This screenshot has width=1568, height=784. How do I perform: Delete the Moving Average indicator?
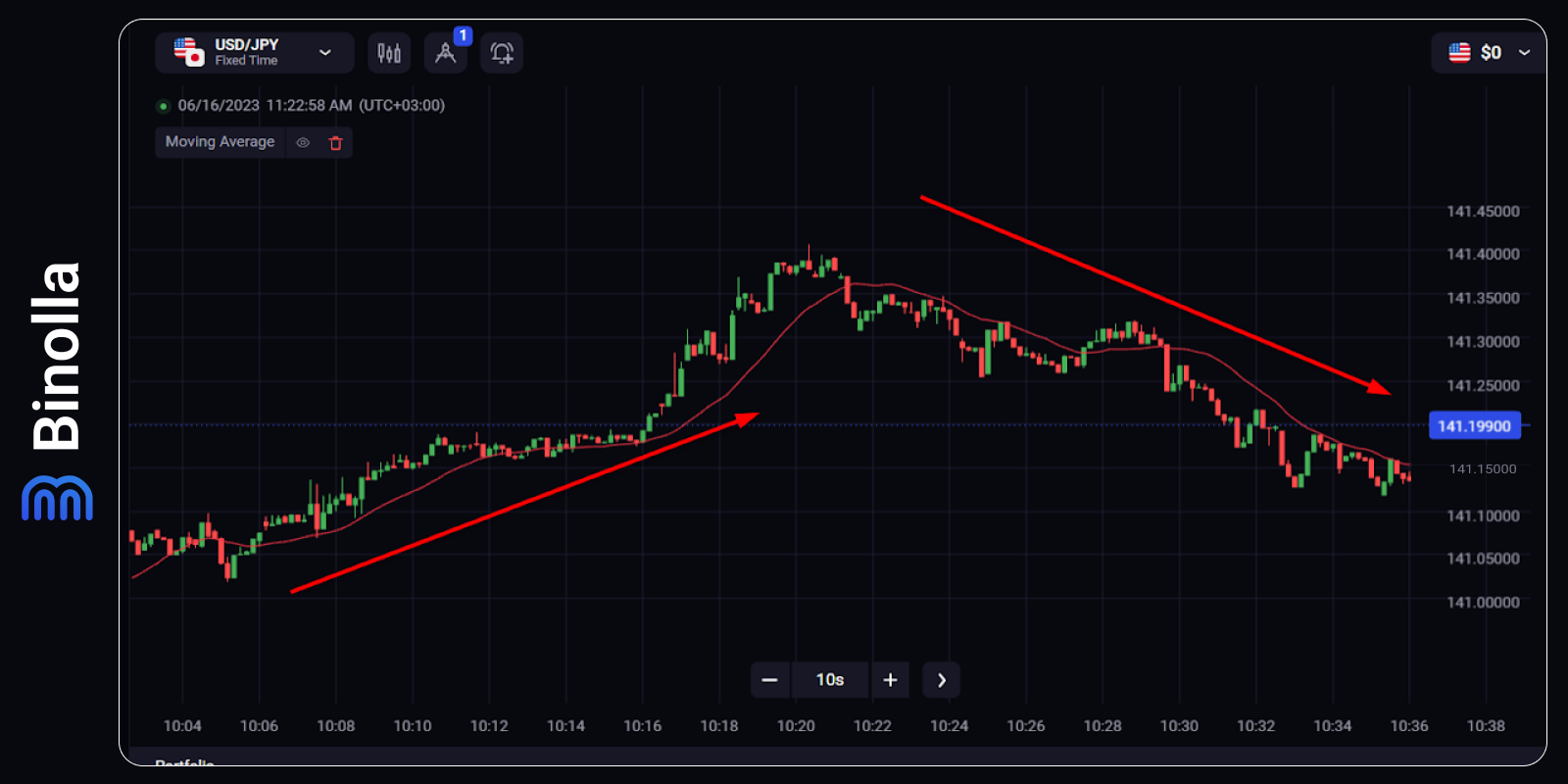336,142
